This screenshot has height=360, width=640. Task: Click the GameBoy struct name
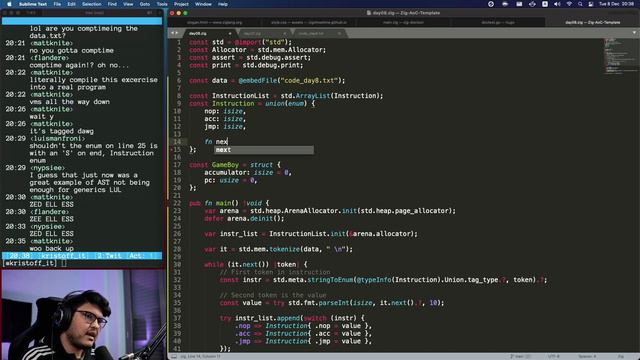(x=225, y=165)
